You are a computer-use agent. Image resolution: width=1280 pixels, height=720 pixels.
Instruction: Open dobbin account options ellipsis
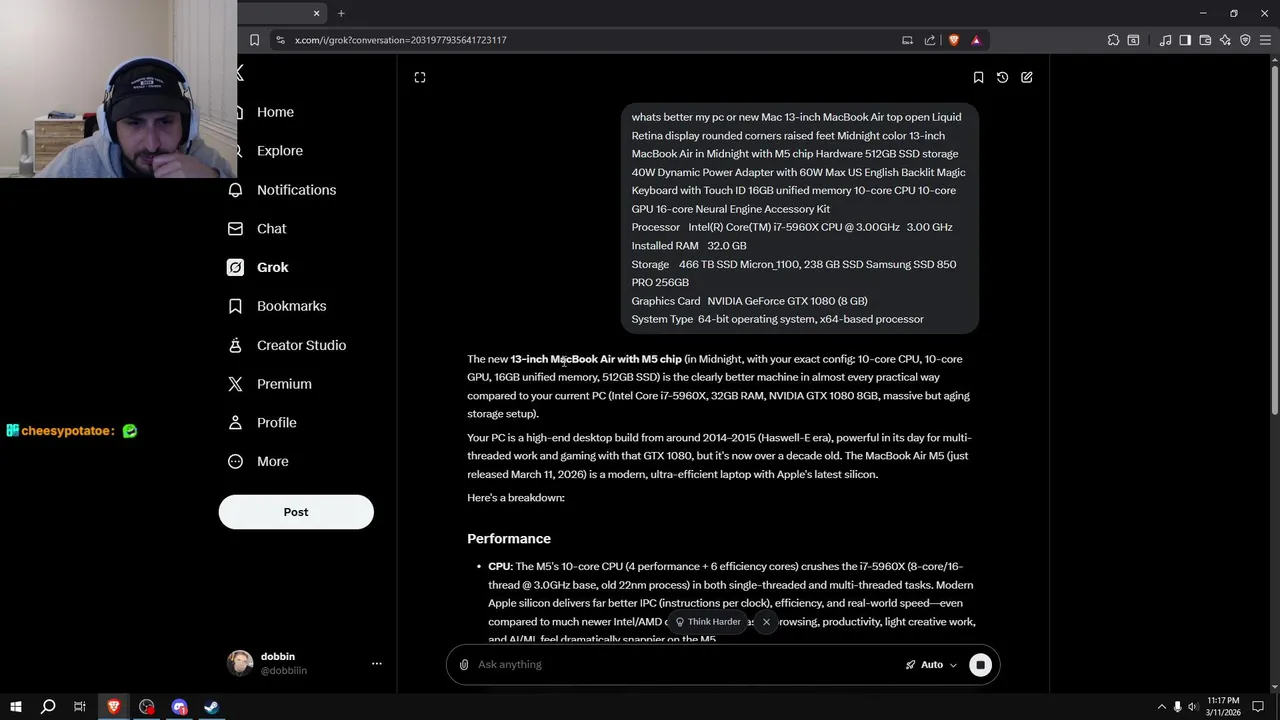tap(377, 663)
